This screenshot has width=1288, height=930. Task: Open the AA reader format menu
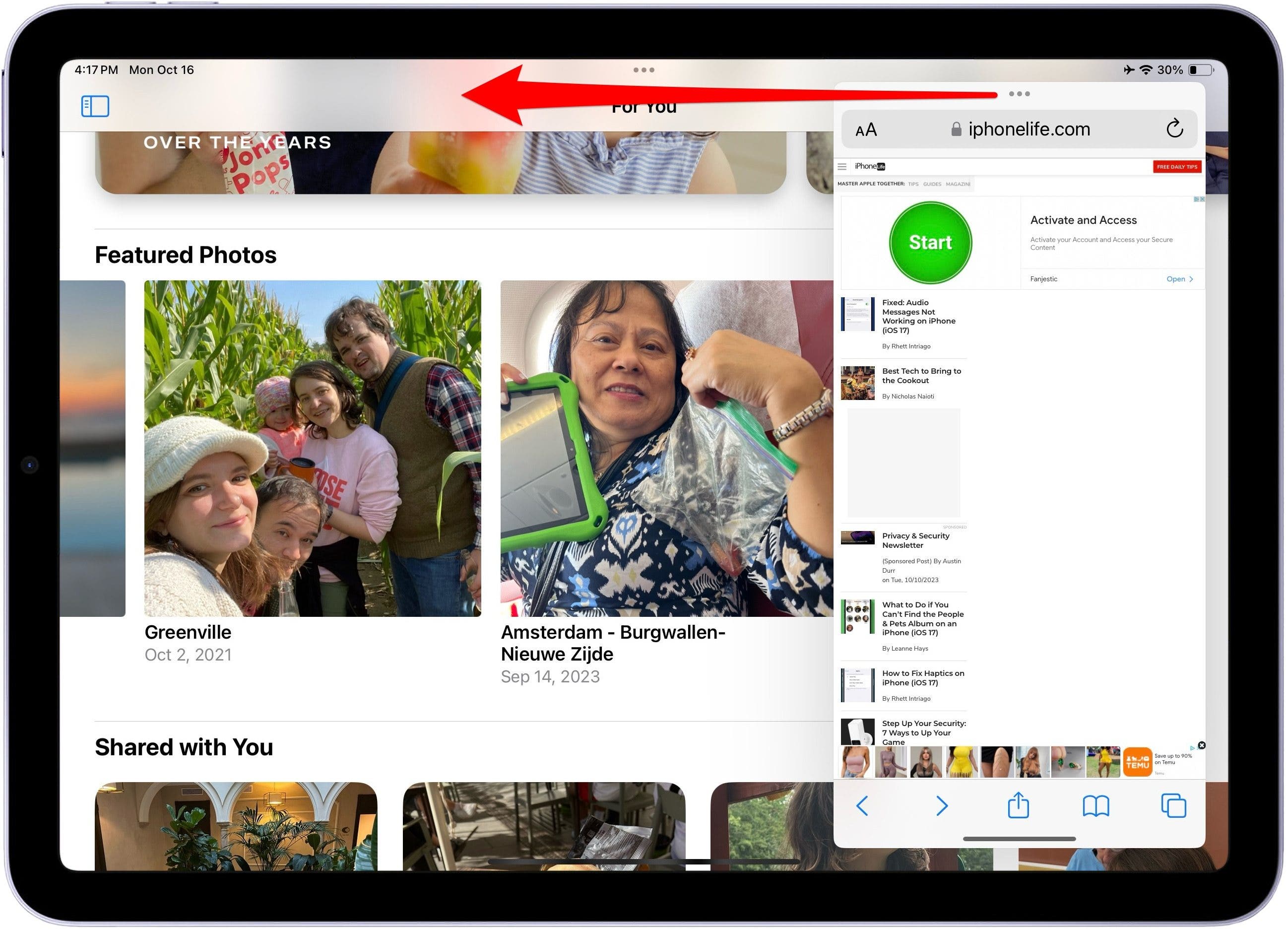coord(866,130)
